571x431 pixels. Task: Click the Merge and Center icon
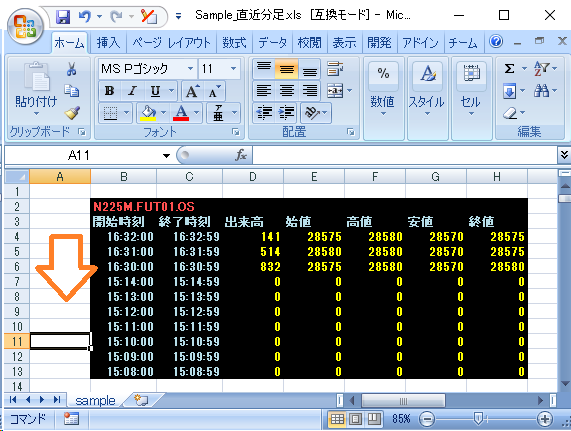click(335, 90)
